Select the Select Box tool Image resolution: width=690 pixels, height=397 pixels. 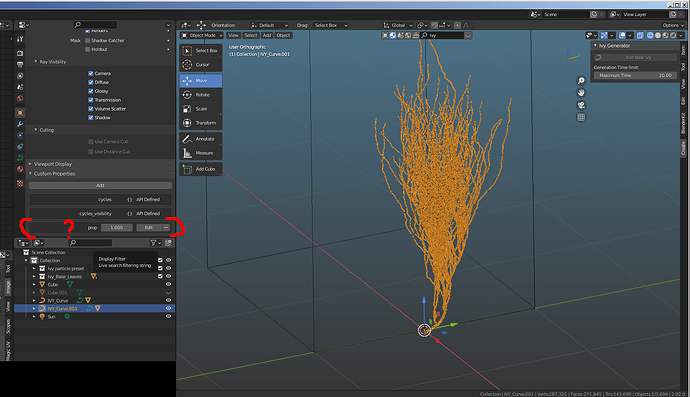click(x=201, y=51)
